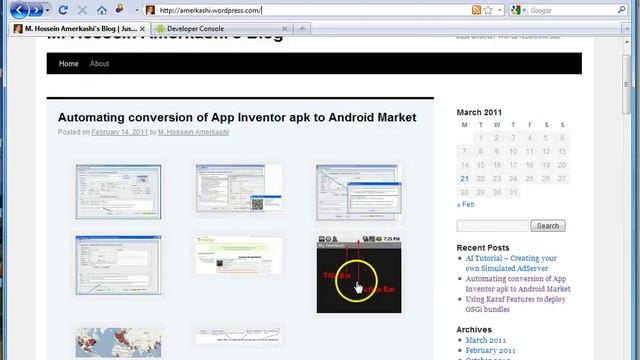Screen dimensions: 640x360
Task: Open the February 2011 archive link
Action: tap(490, 350)
